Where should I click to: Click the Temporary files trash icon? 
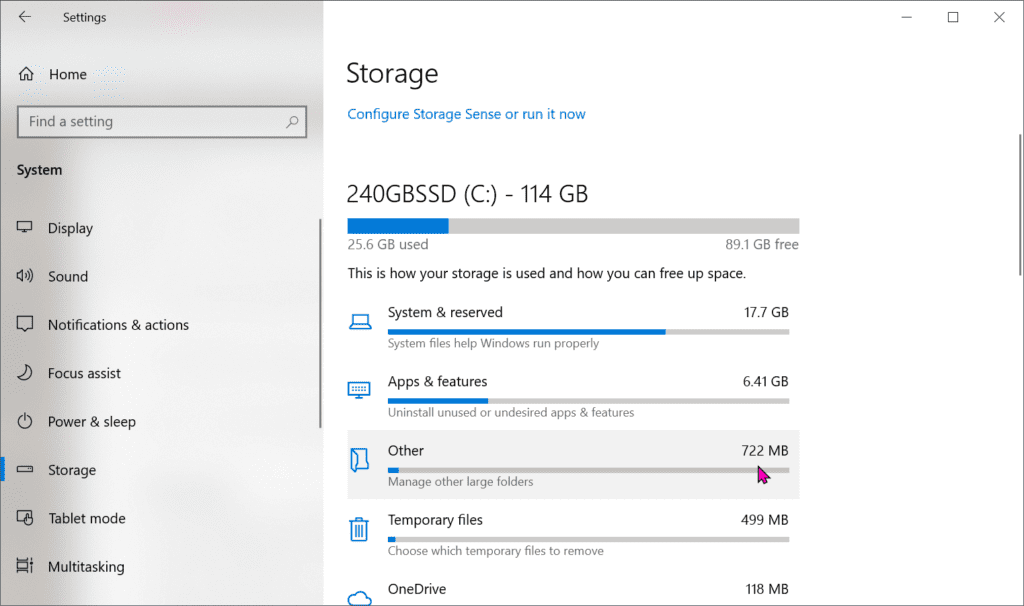(359, 529)
